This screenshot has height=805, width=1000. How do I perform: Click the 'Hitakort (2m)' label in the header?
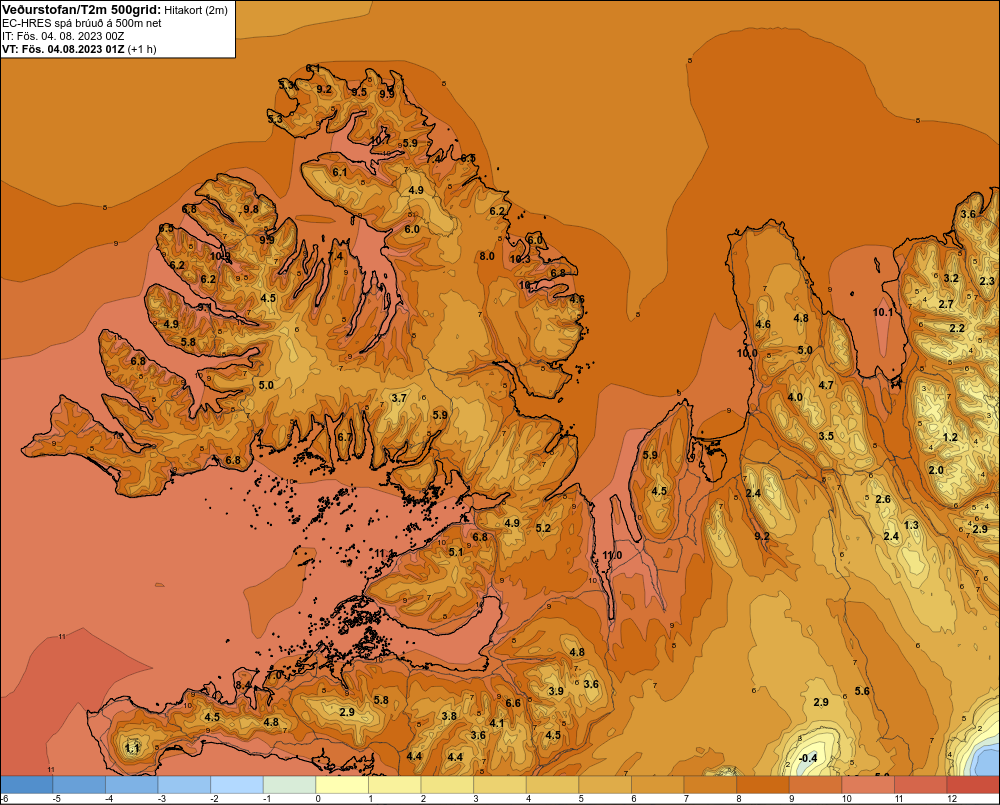point(195,10)
